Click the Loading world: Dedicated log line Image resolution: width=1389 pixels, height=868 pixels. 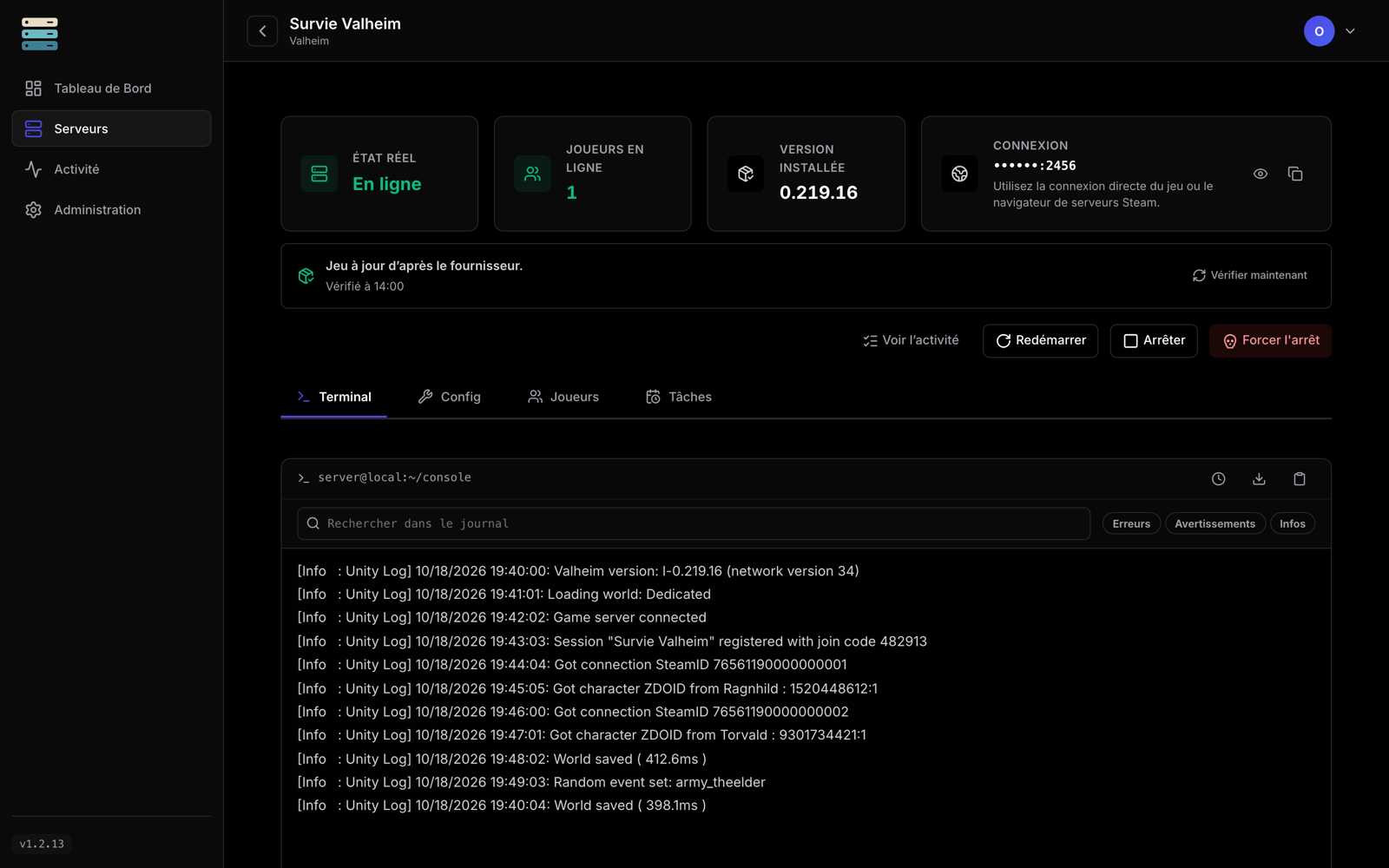(504, 595)
